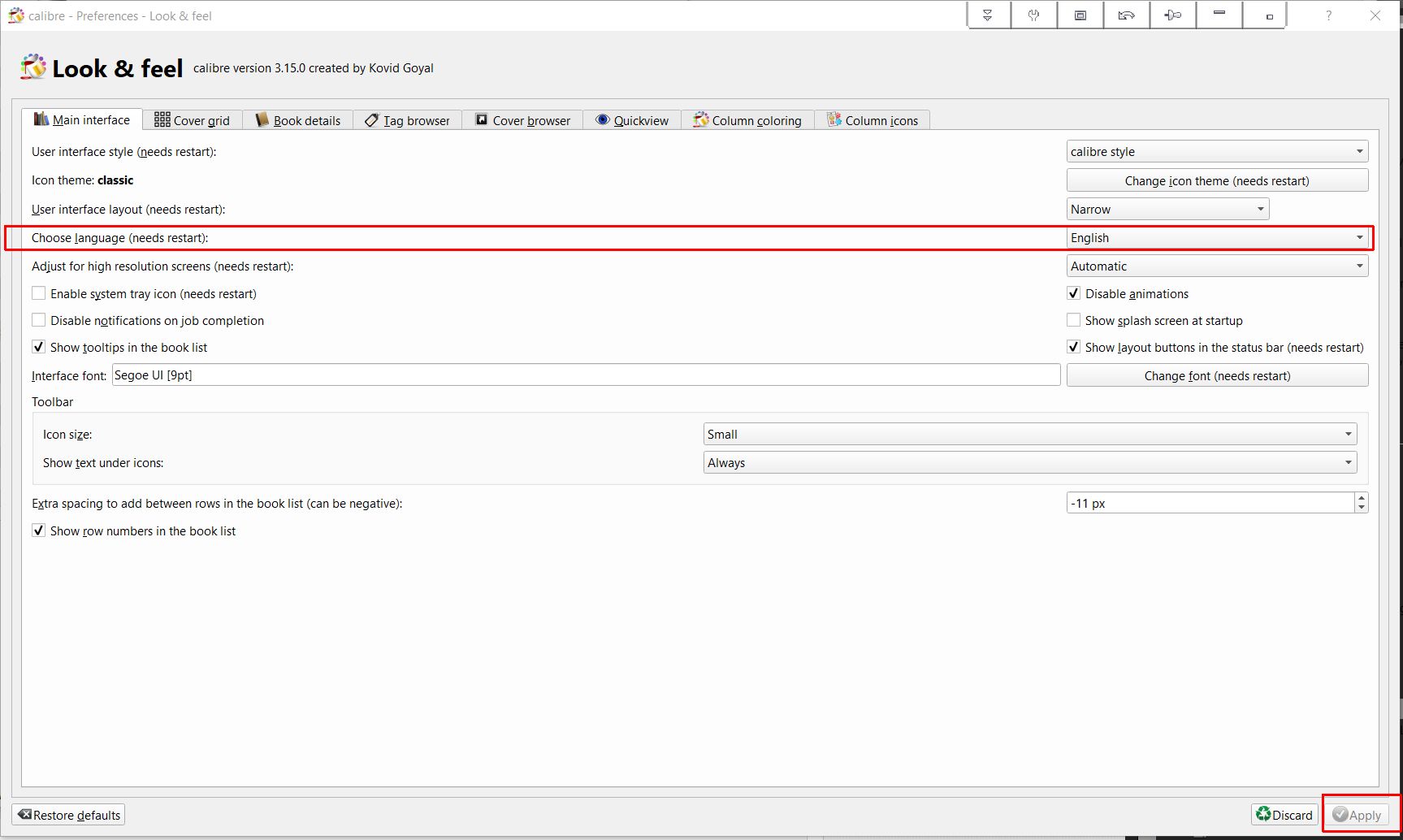
Task: Switch to the Cover grid tab
Action: [193, 120]
